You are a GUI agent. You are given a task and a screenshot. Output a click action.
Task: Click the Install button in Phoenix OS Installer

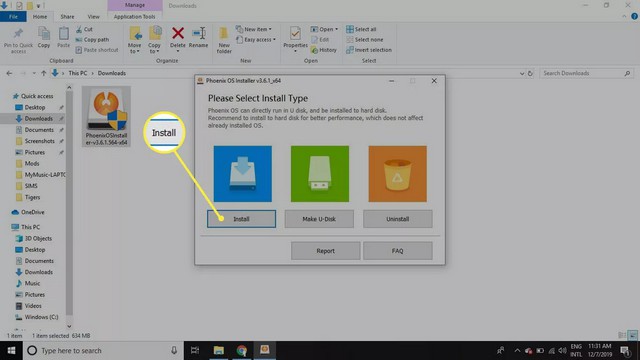click(x=241, y=219)
